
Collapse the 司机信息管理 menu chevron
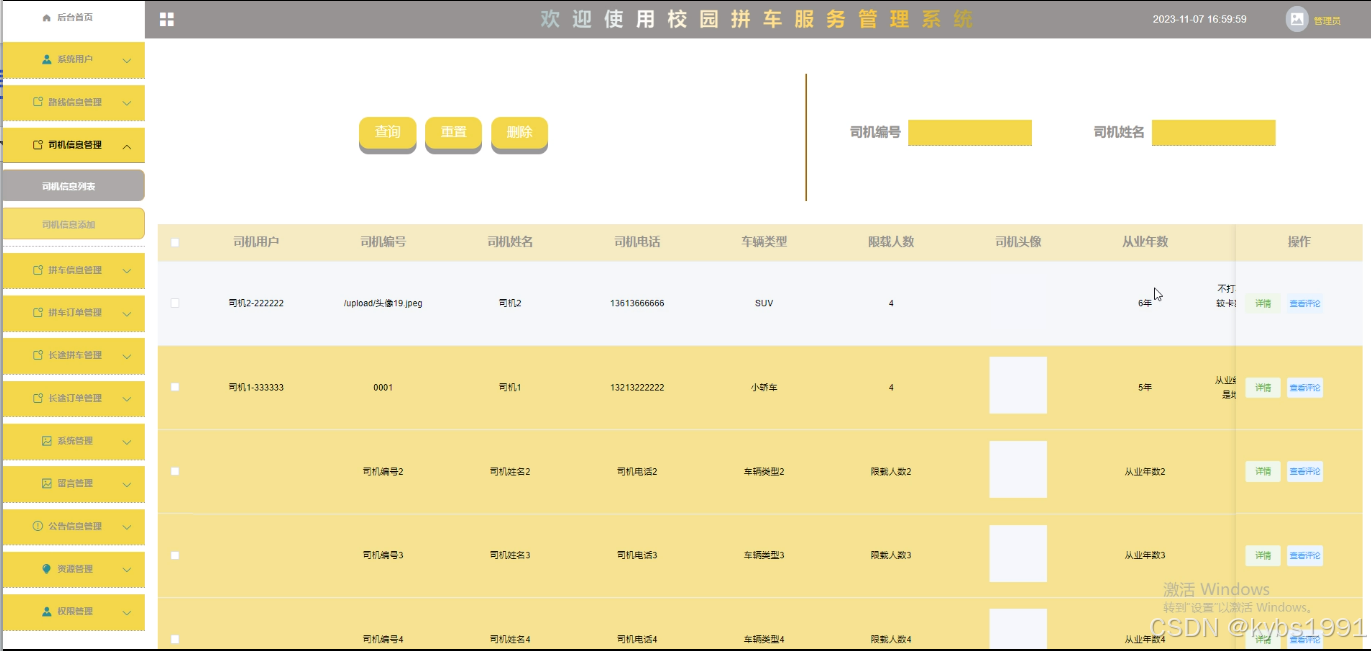pyautogui.click(x=127, y=146)
